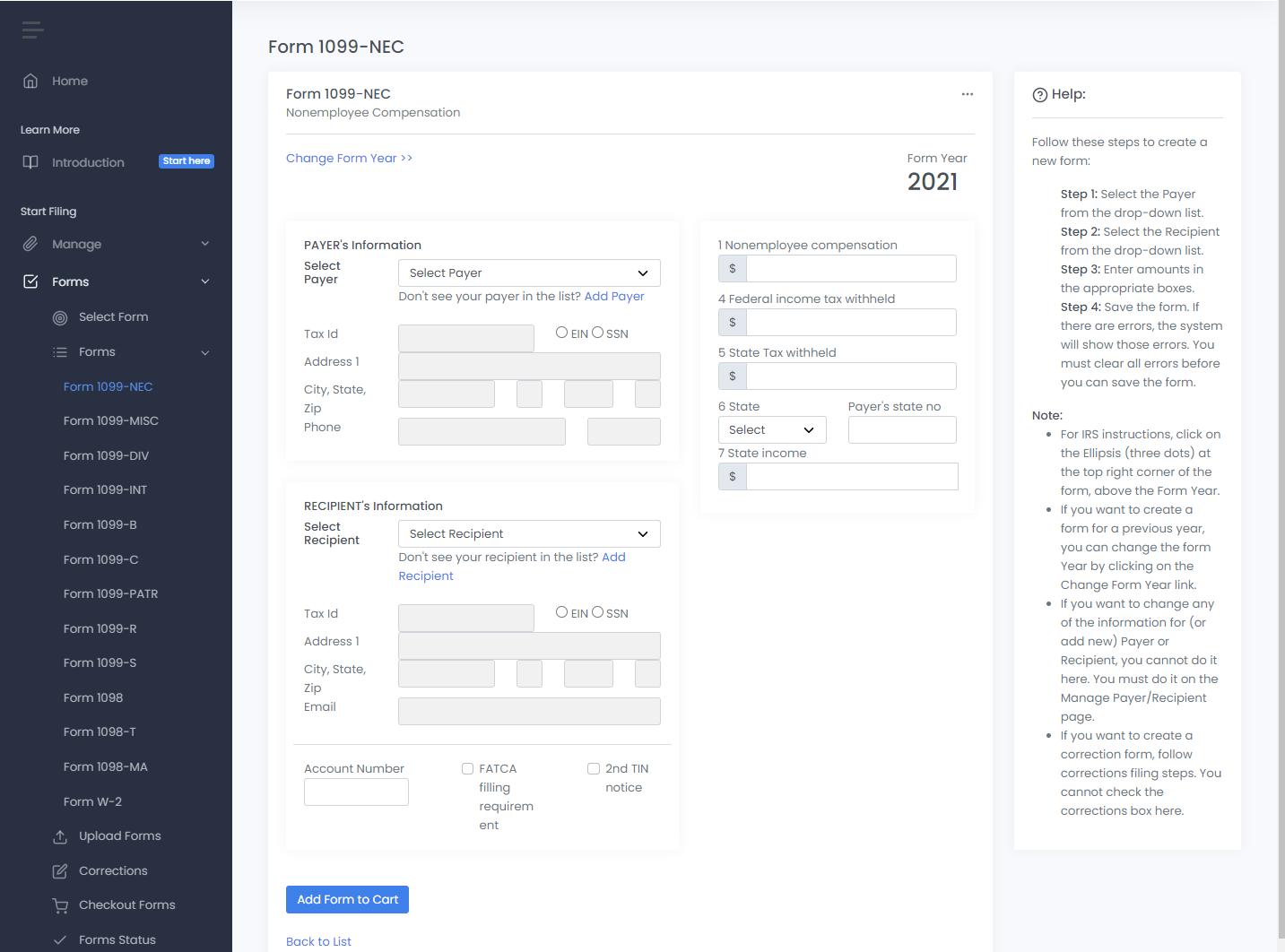Viewport: 1285px width, 952px height.
Task: Select EIN radio button for payer Tax Id
Action: 561,333
